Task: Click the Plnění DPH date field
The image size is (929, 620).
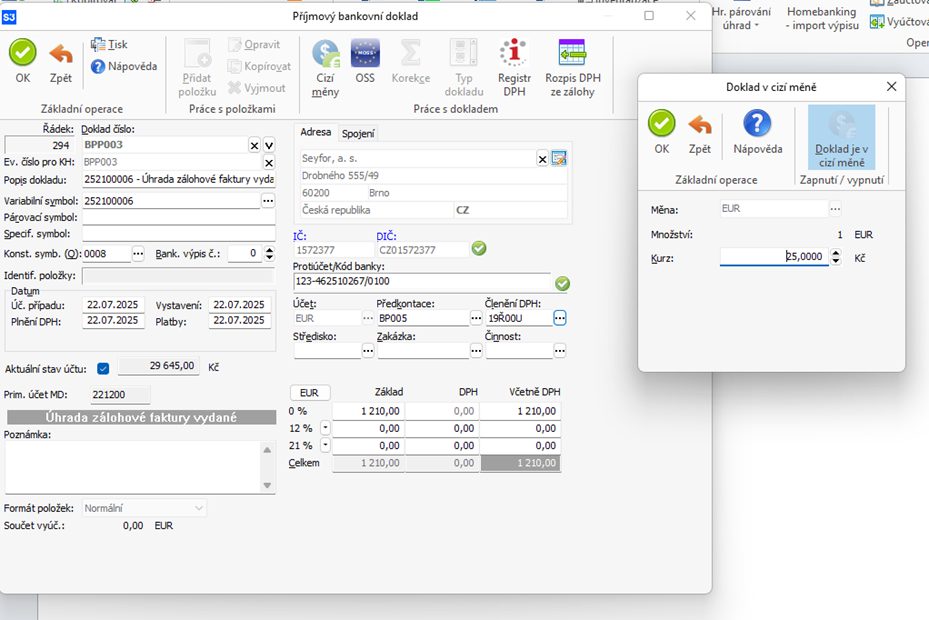Action: pyautogui.click(x=113, y=321)
